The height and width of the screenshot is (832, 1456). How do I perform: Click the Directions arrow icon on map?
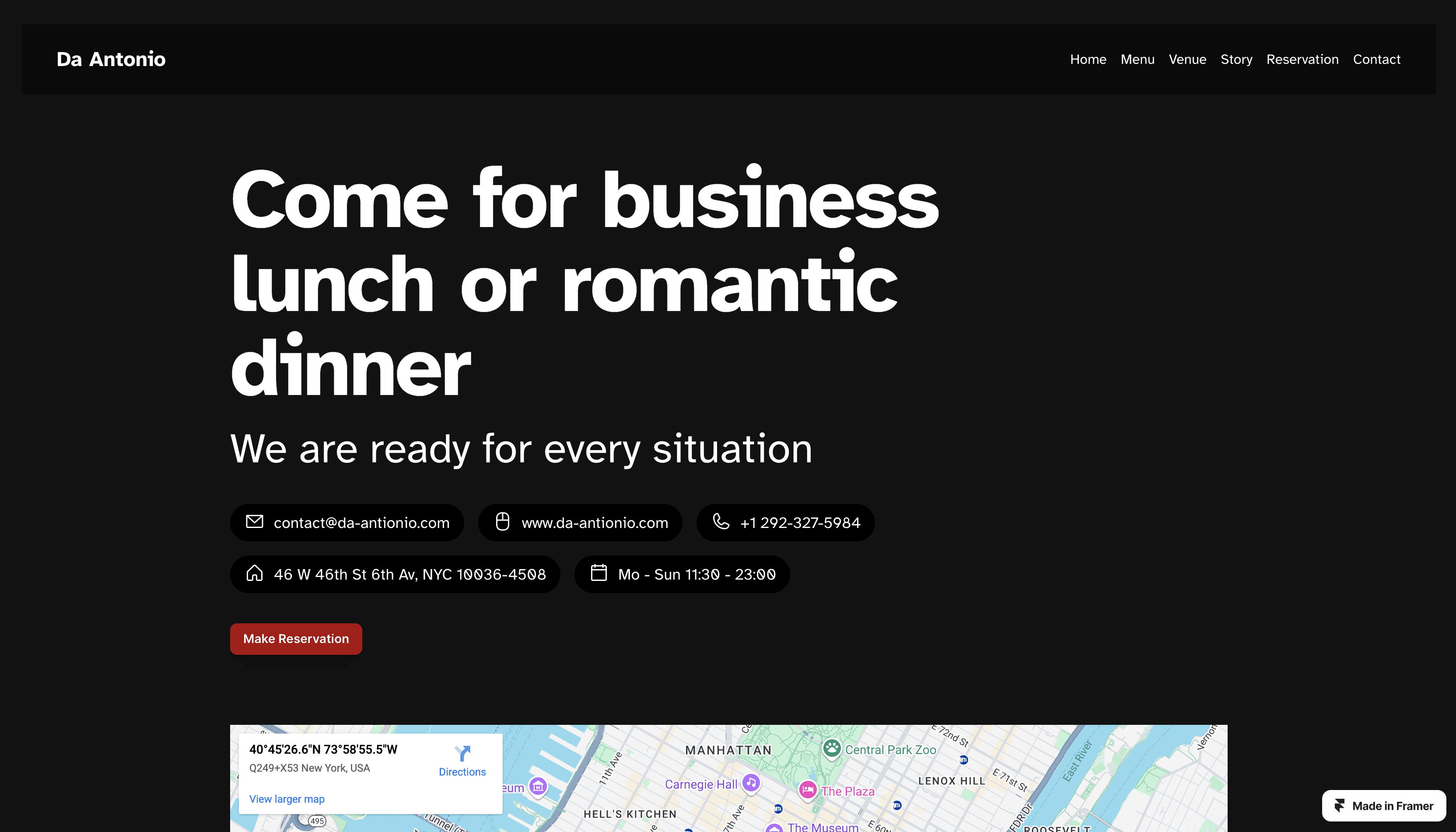point(462,753)
